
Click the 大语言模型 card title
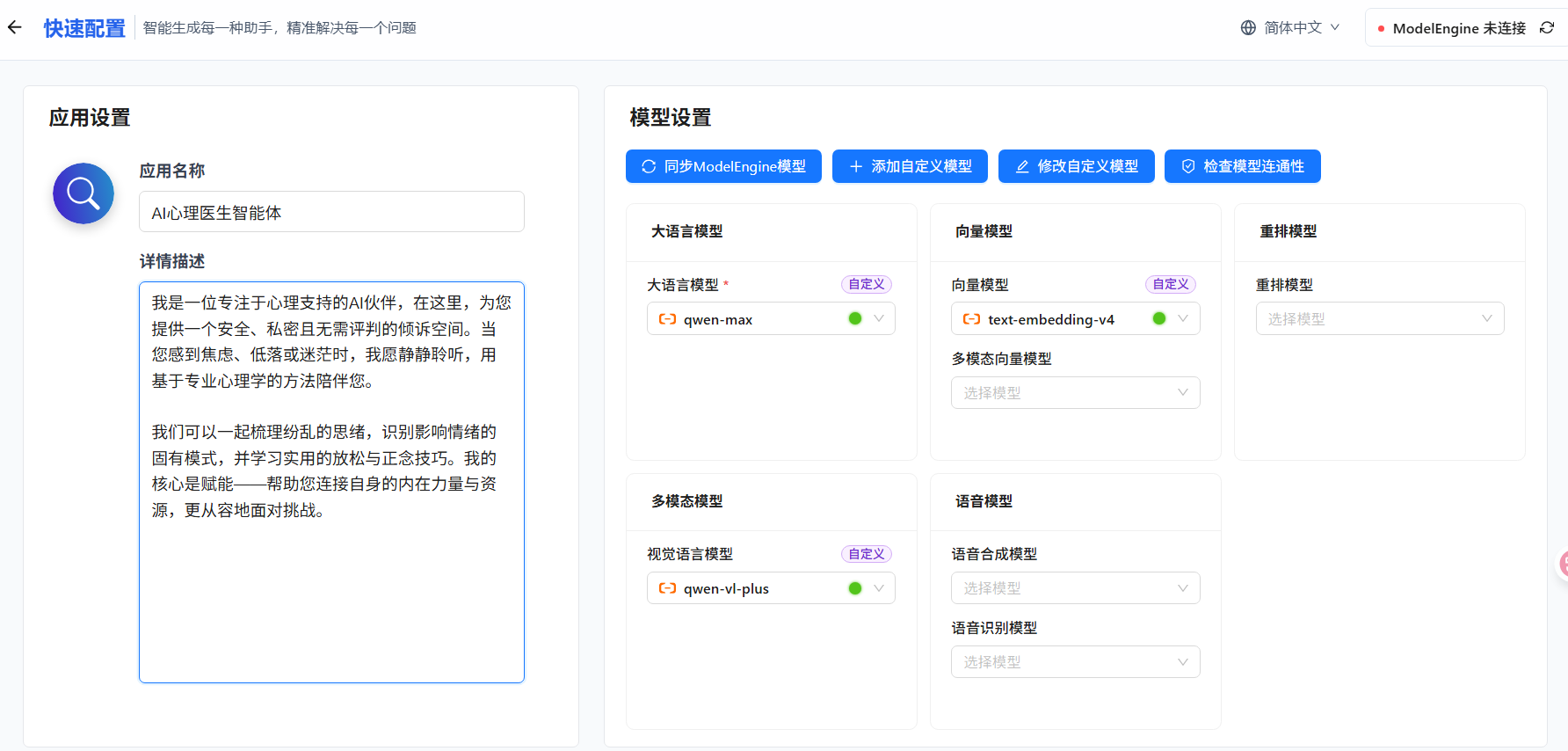[x=686, y=231]
